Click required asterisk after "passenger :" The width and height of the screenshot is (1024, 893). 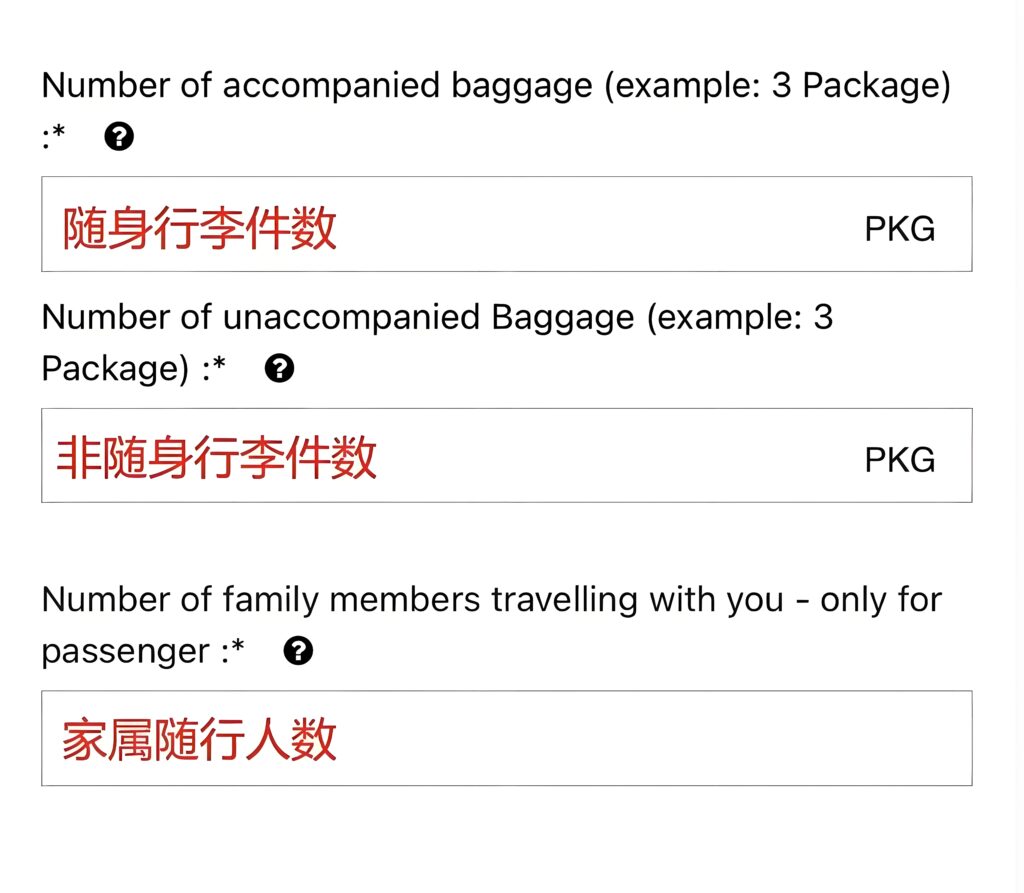pos(238,650)
